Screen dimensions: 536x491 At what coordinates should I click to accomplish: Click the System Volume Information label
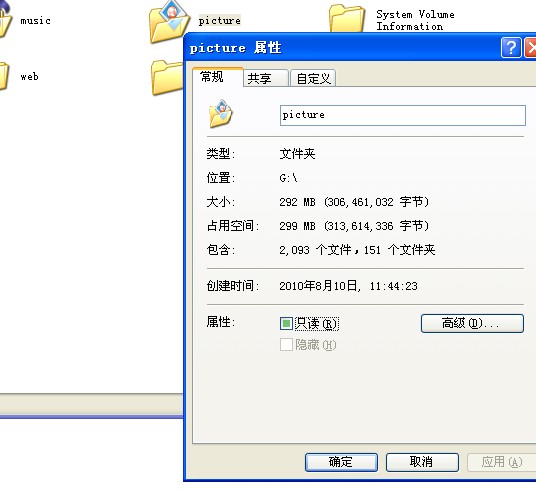pos(415,20)
